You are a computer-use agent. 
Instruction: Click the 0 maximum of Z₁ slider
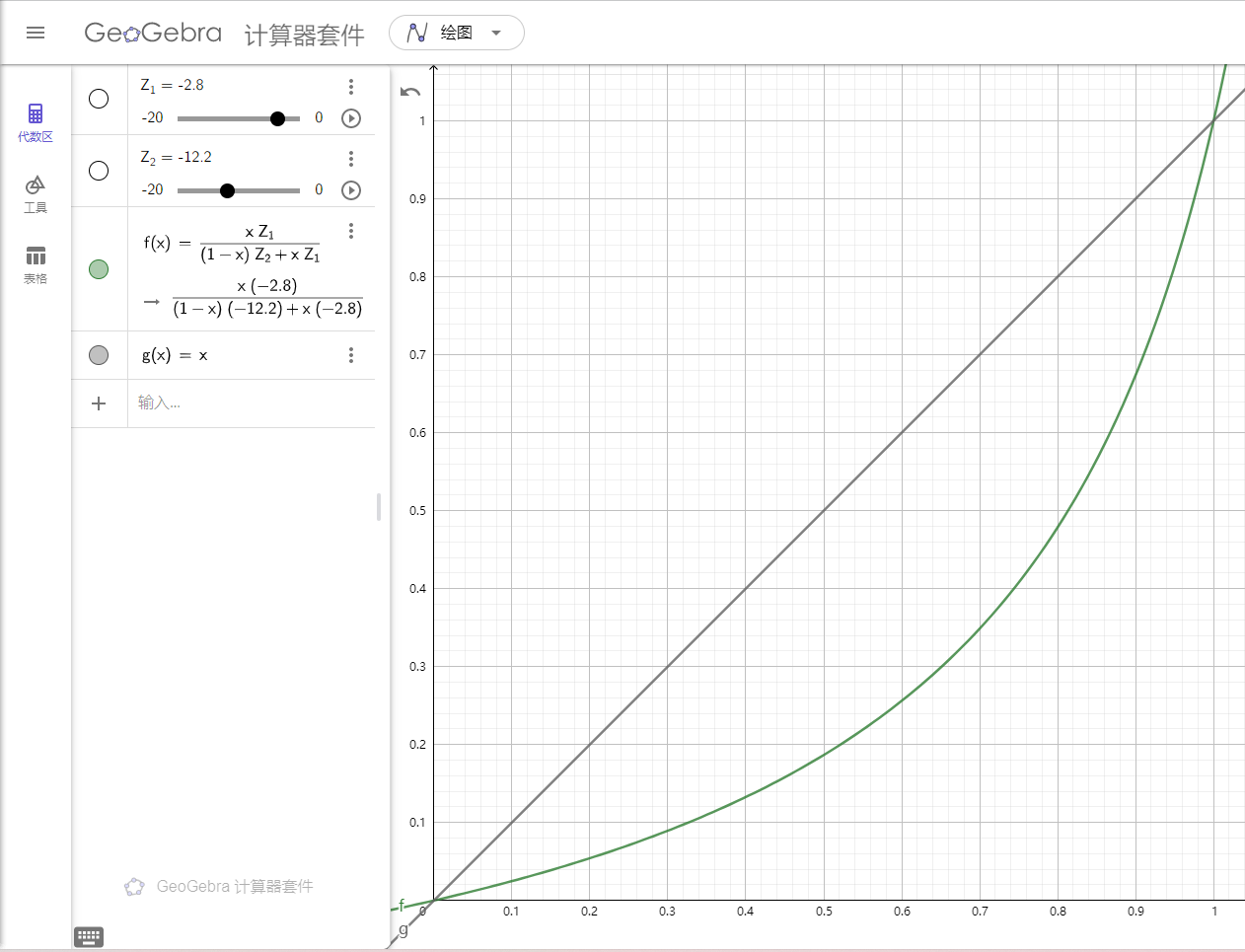[x=319, y=117]
